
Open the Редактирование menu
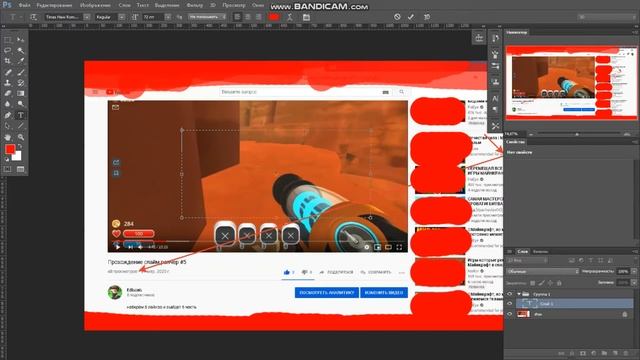54,5
